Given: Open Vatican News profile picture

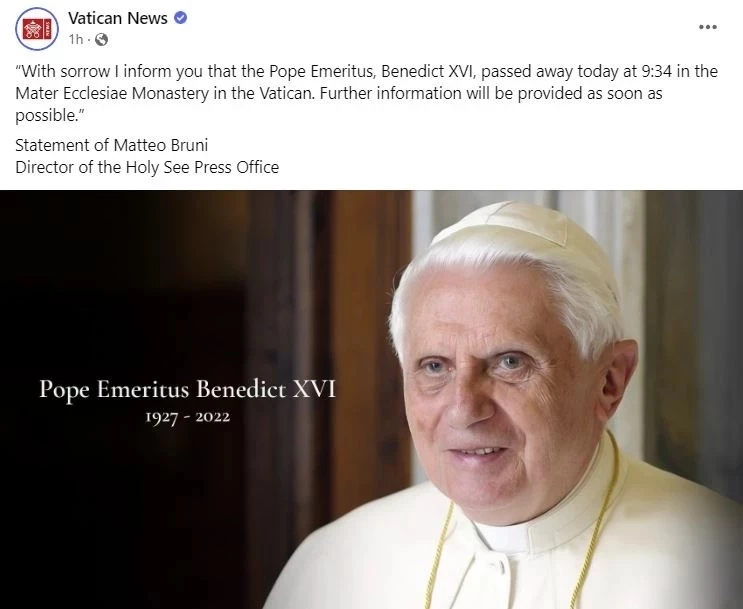Looking at the screenshot, I should [37, 28].
